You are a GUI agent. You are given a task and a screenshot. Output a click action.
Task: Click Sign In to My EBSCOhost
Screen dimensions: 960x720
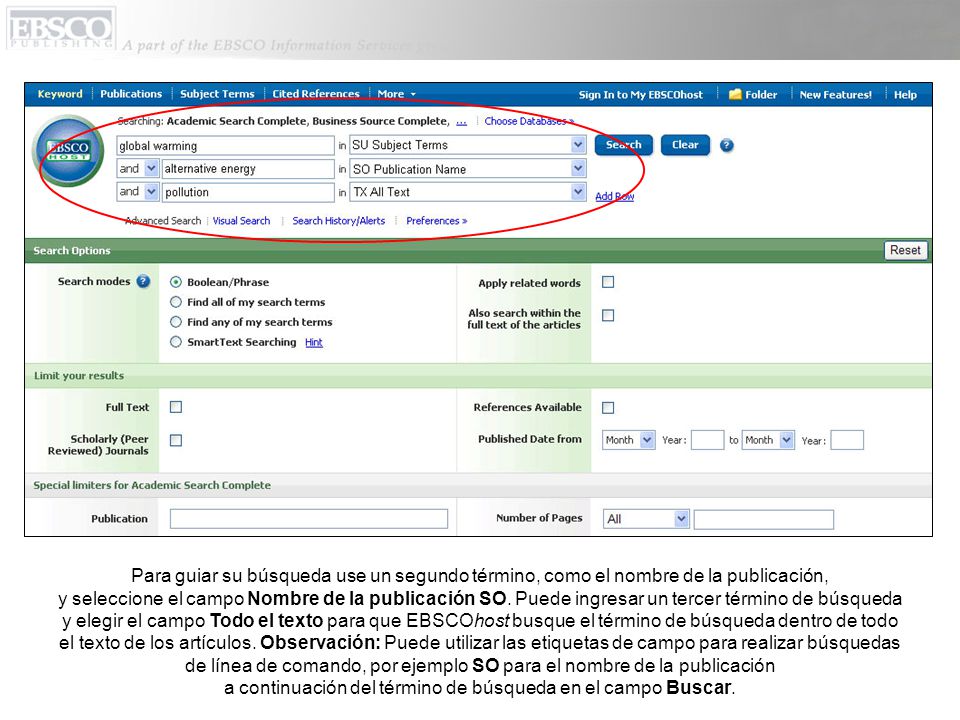(641, 94)
